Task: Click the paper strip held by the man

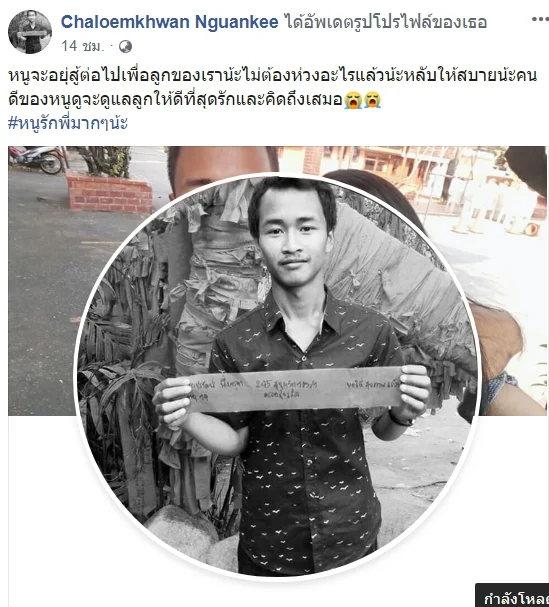Action: 295,390
